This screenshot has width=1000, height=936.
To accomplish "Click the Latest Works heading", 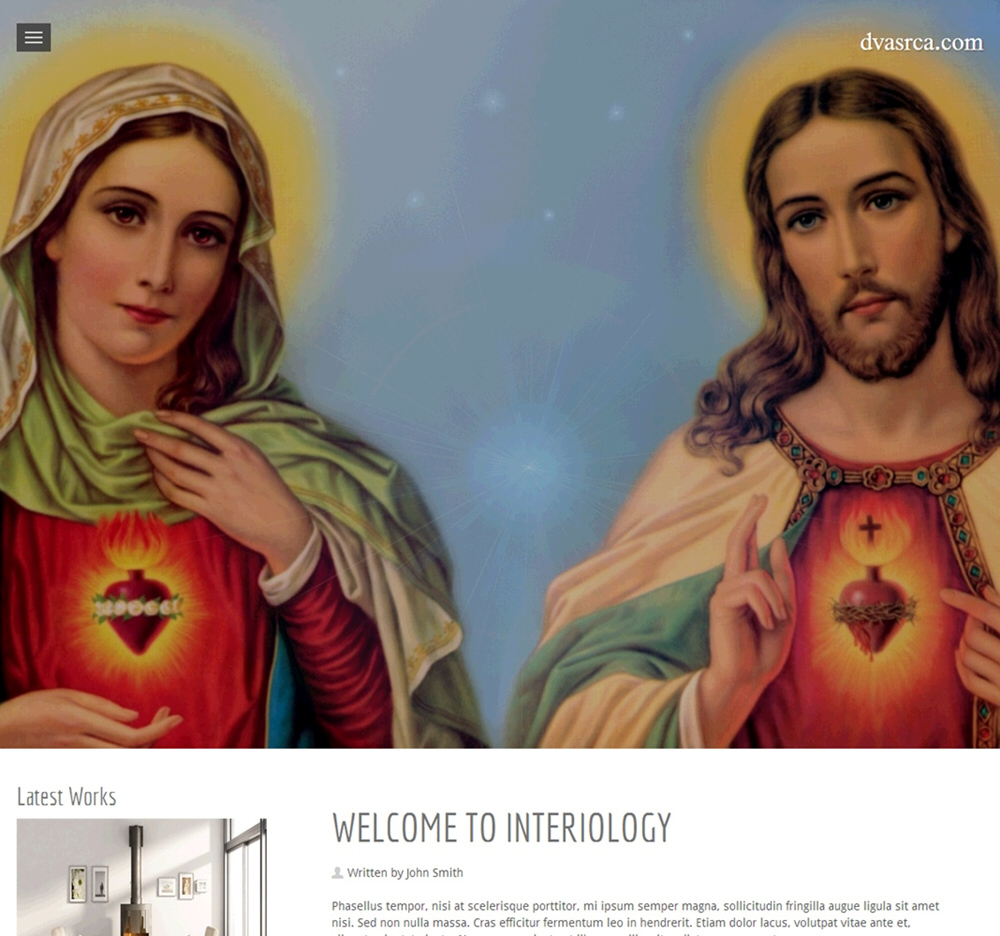I will click(x=66, y=796).
